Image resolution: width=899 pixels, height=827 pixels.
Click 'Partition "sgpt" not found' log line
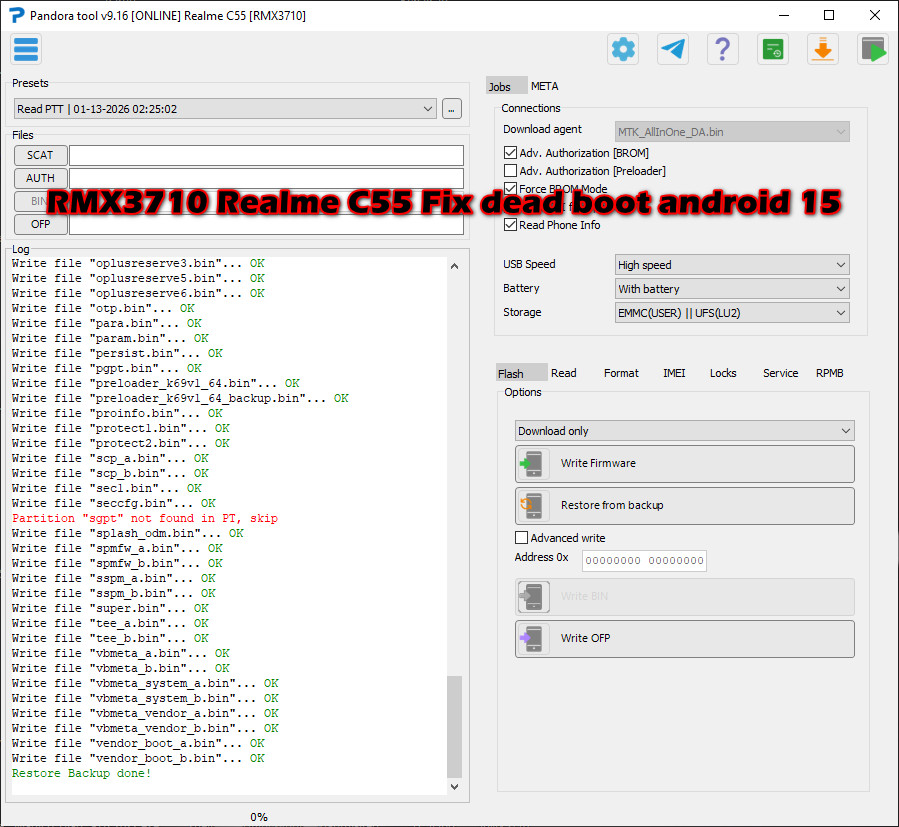144,518
